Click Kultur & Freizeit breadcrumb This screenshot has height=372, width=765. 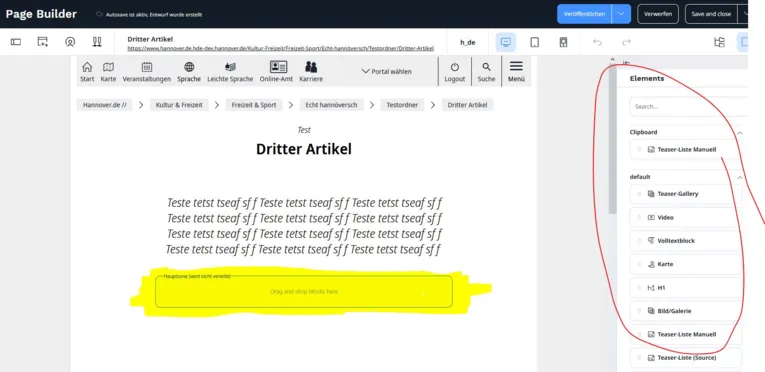point(179,105)
